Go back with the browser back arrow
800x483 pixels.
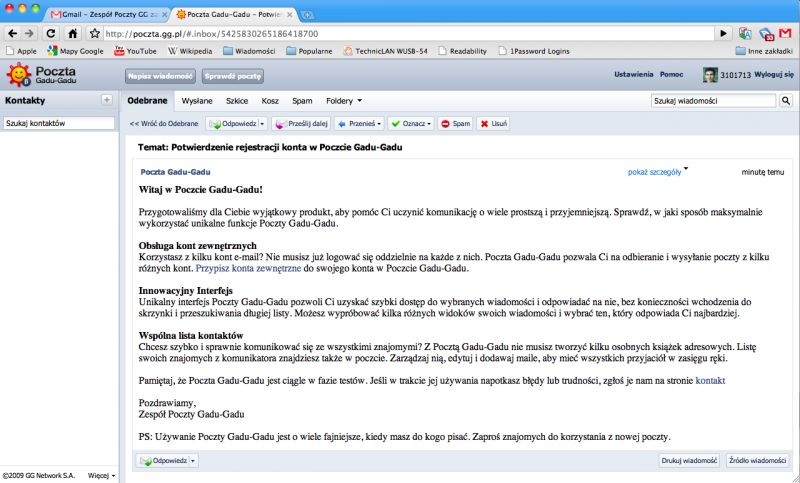(12, 34)
